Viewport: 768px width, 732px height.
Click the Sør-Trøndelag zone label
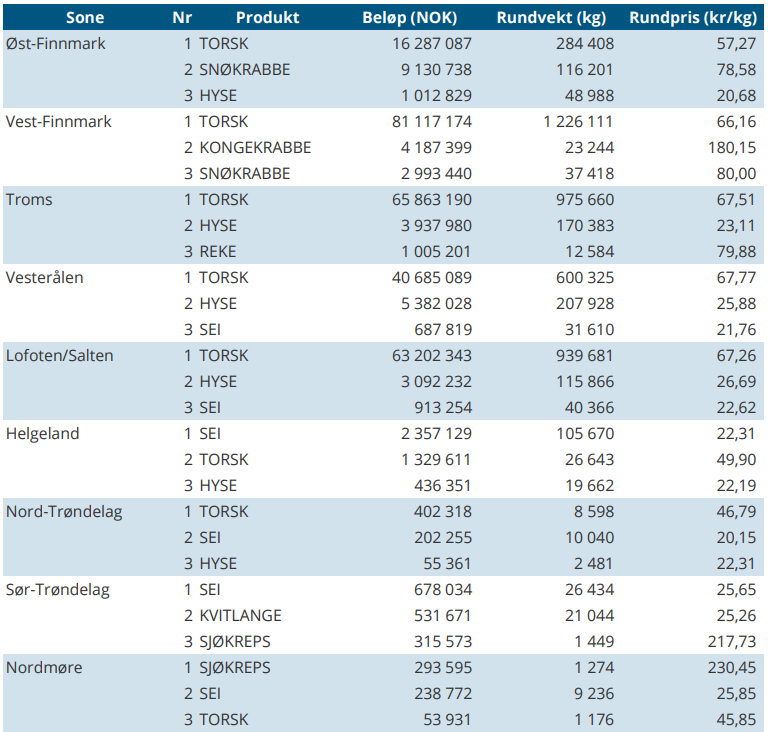coord(58,590)
